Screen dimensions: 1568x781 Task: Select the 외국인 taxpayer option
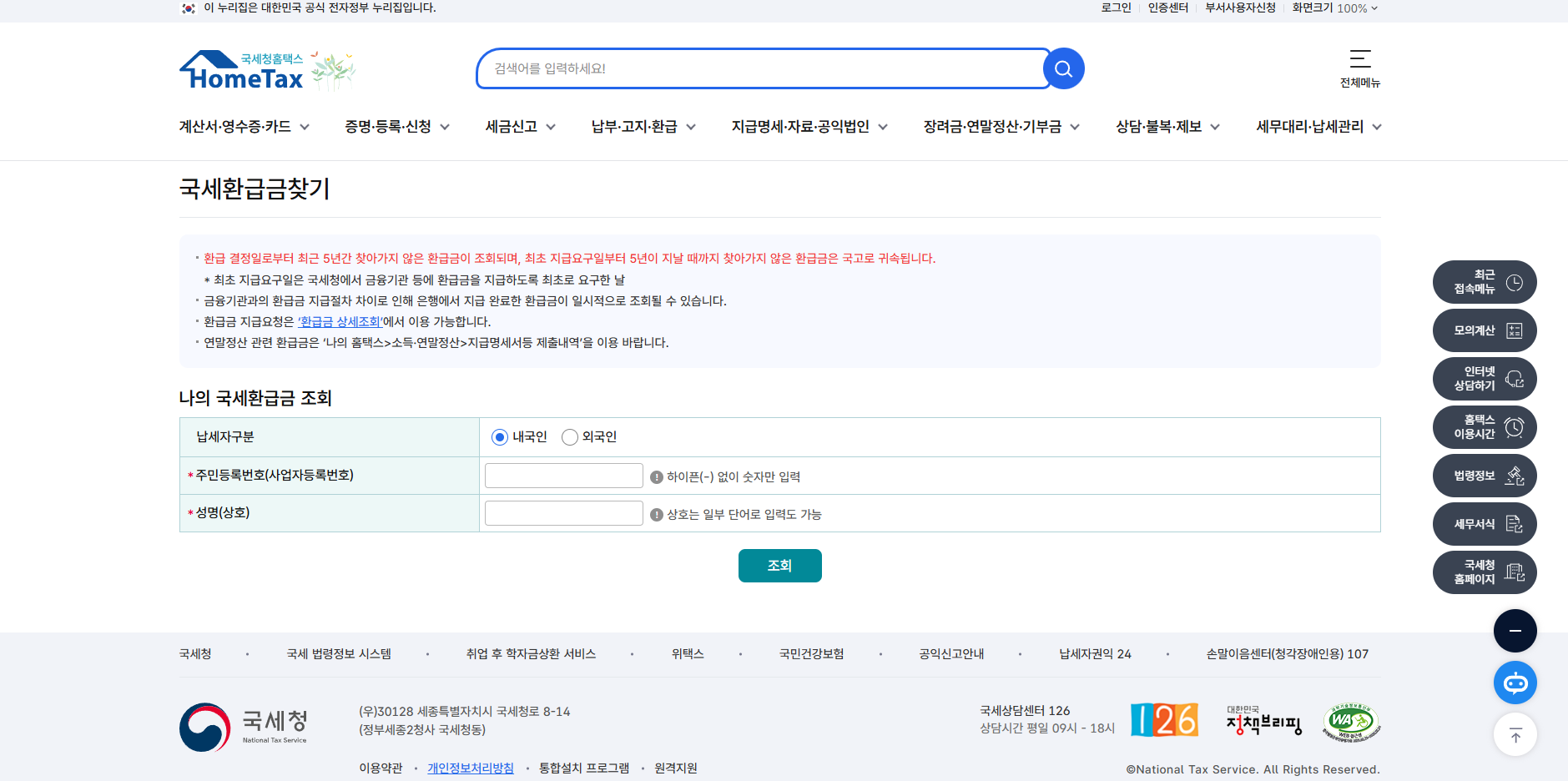coord(570,436)
